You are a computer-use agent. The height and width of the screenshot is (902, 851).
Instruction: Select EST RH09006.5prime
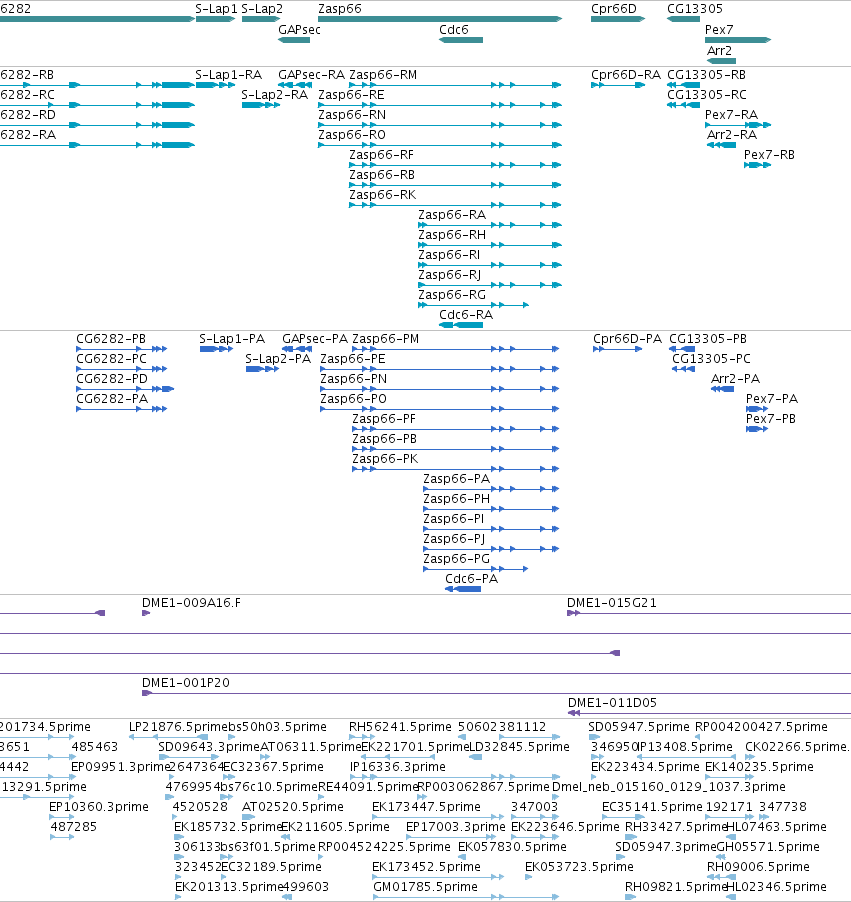[x=722, y=877]
